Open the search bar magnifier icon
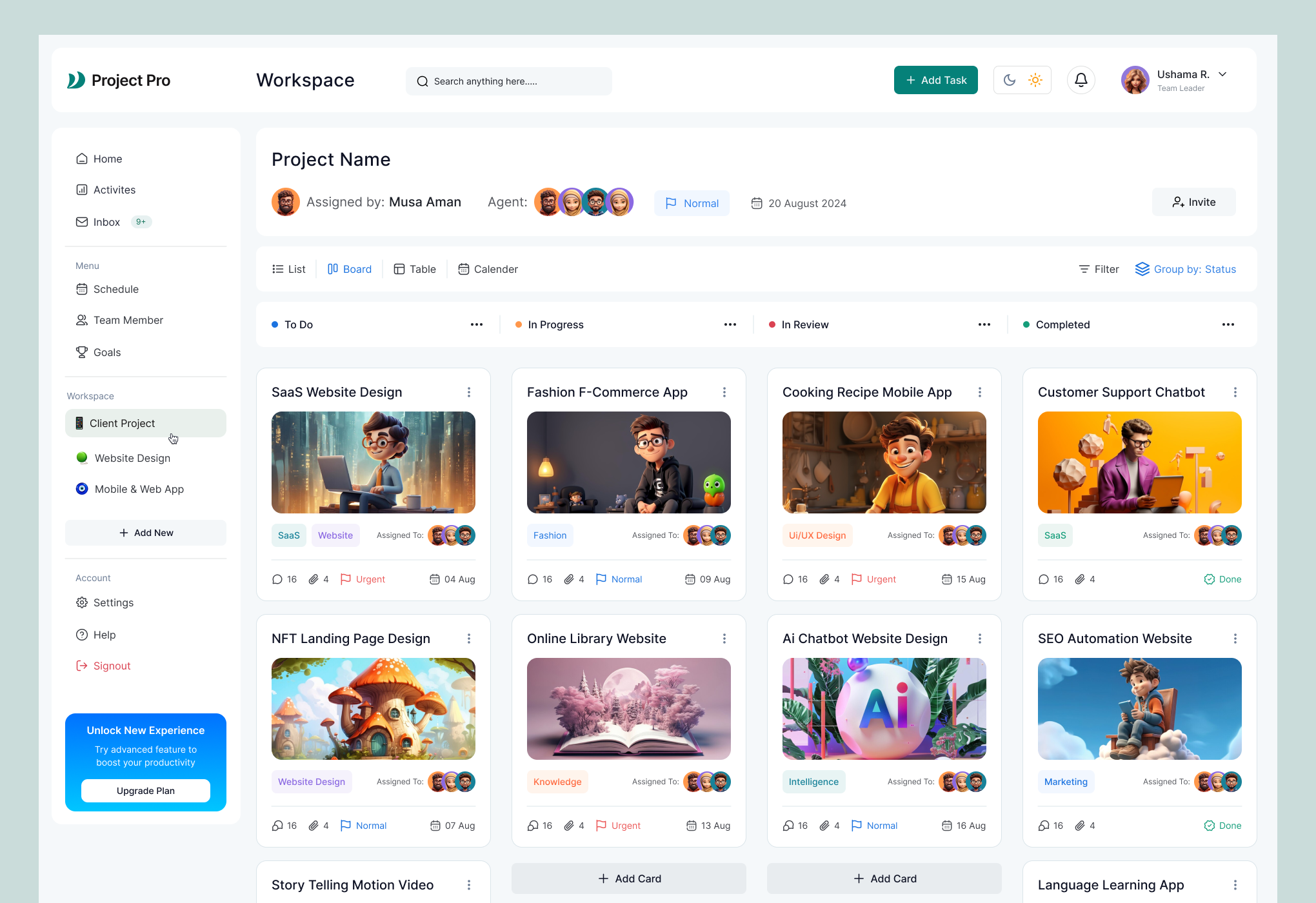 tap(423, 81)
